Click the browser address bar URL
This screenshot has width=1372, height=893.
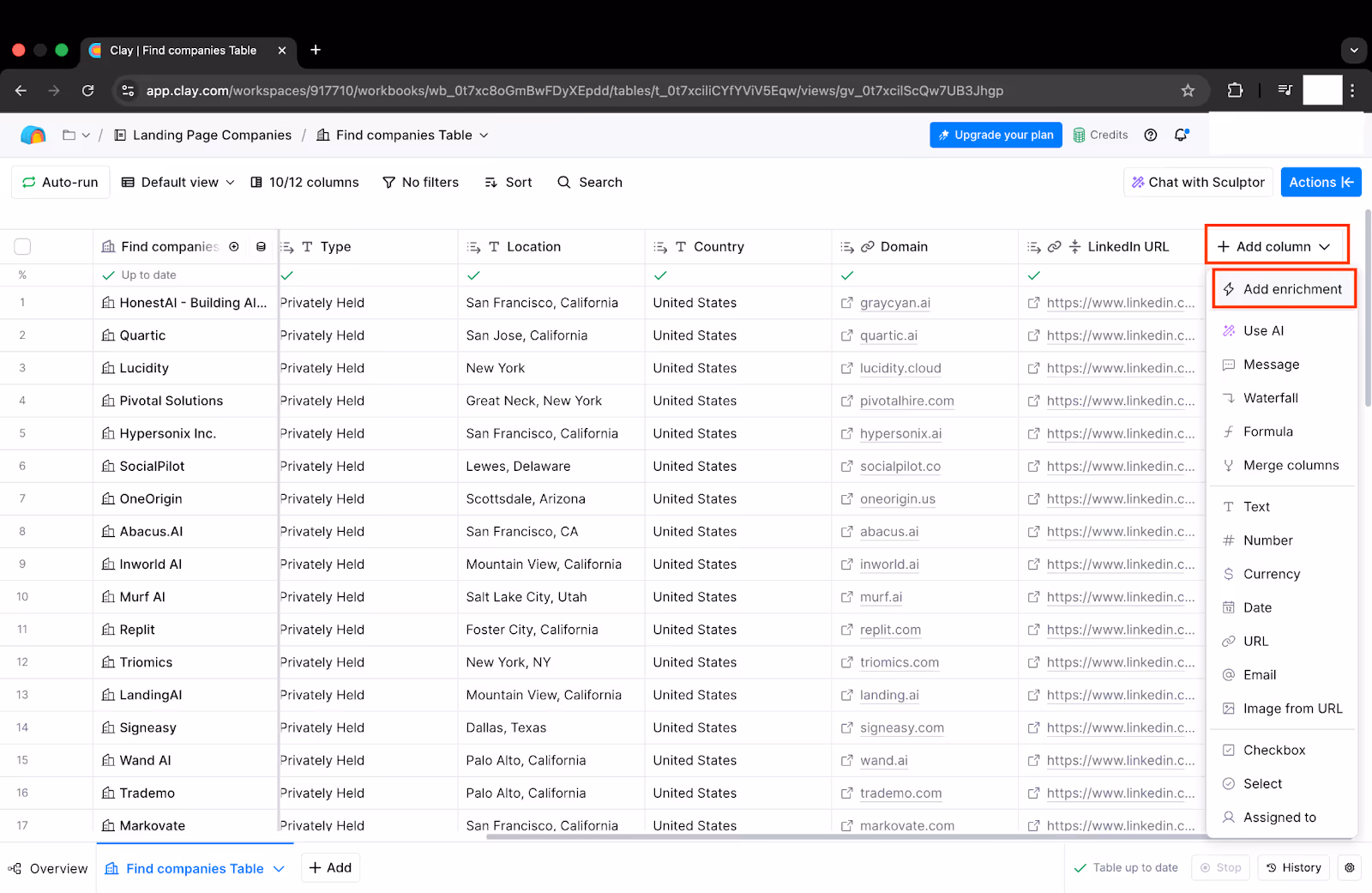(x=575, y=90)
